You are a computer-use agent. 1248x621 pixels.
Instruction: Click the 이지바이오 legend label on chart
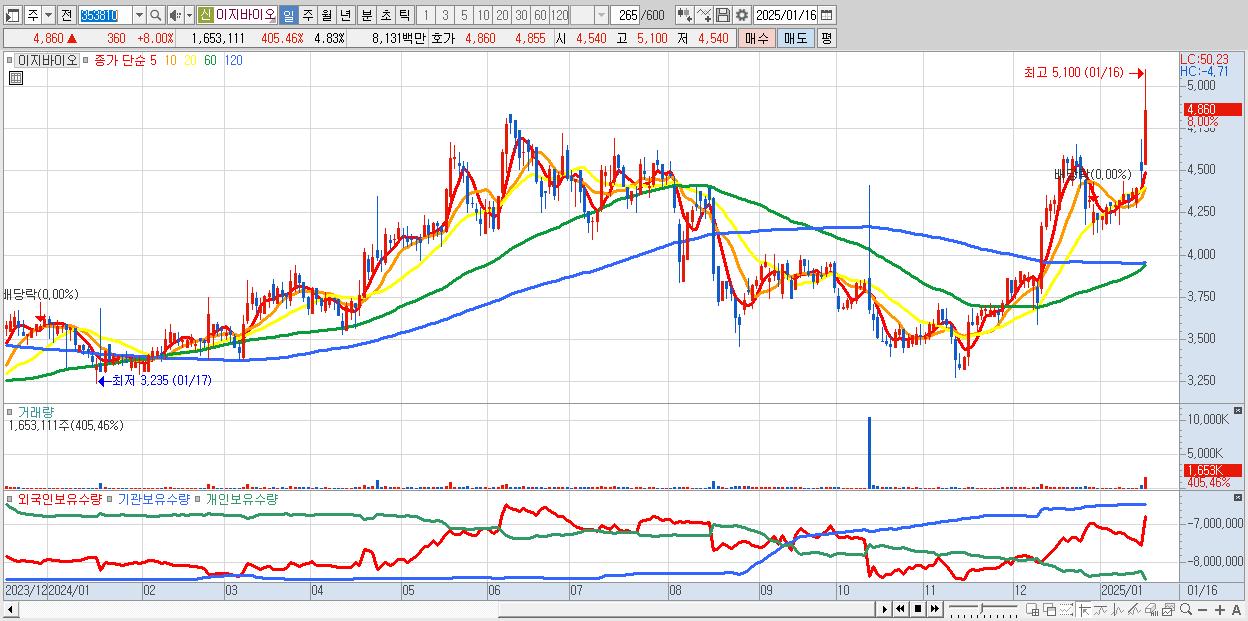tap(49, 60)
